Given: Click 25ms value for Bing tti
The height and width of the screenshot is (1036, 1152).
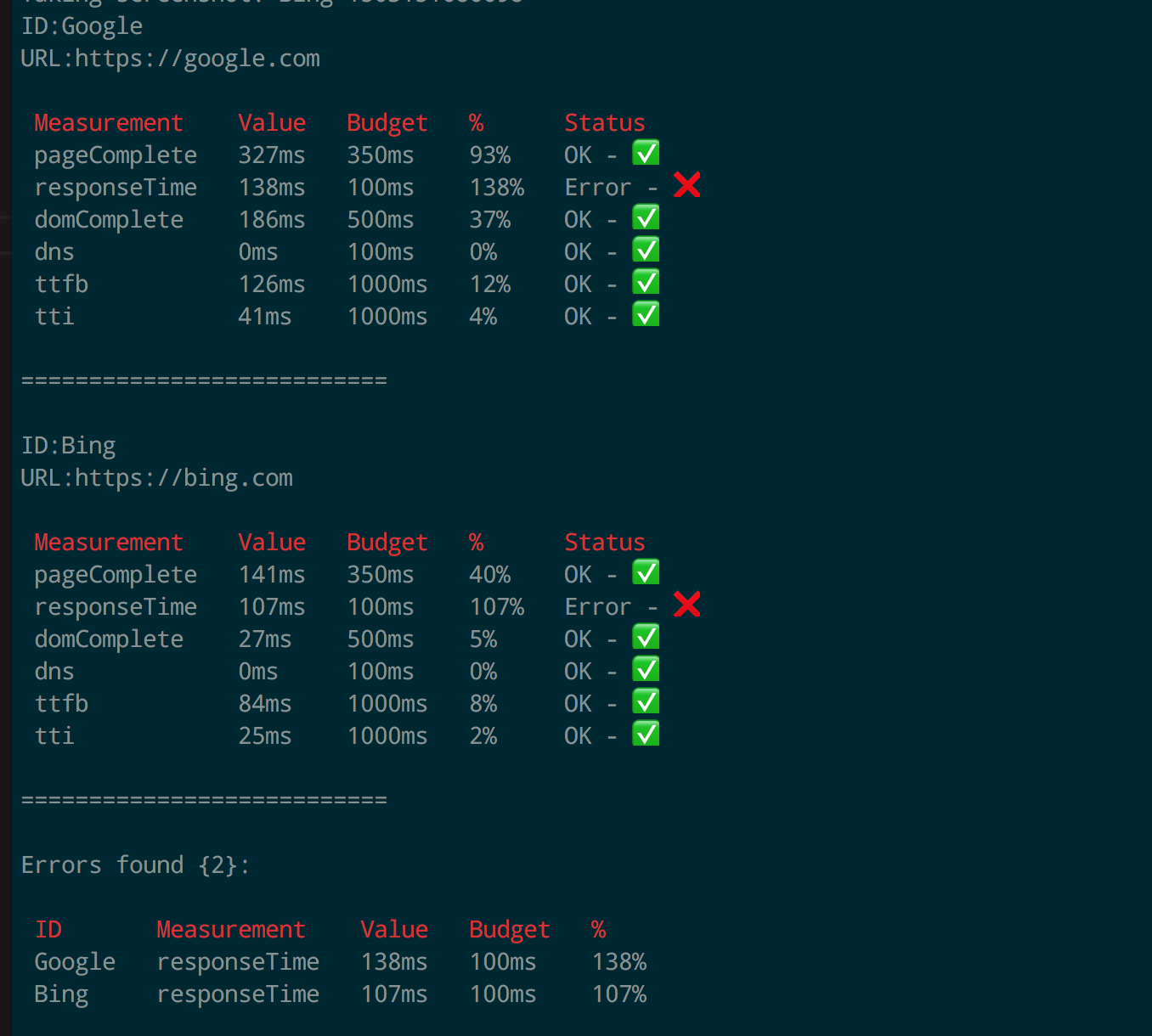Looking at the screenshot, I should point(265,736).
